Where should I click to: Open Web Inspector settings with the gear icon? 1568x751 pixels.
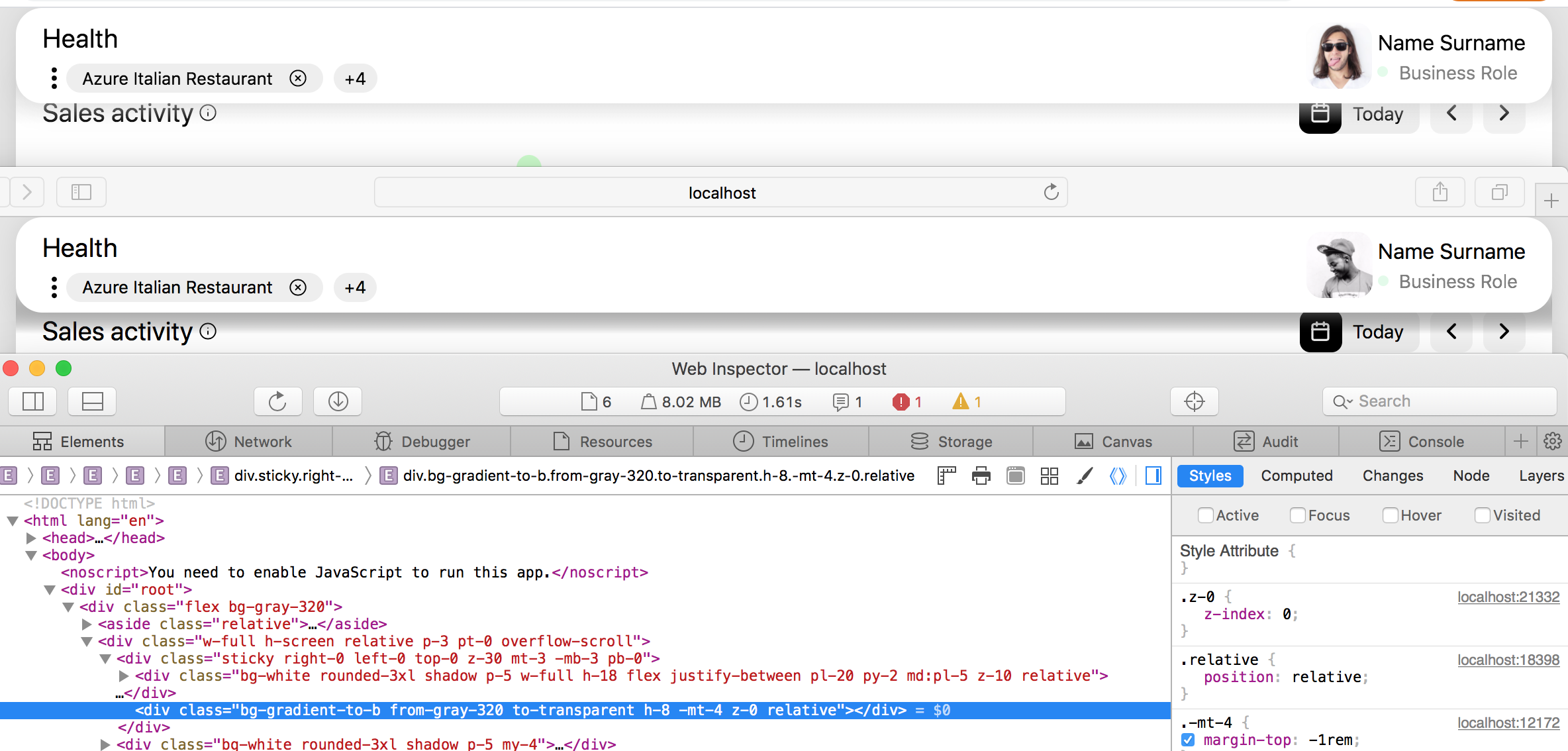tap(1553, 441)
